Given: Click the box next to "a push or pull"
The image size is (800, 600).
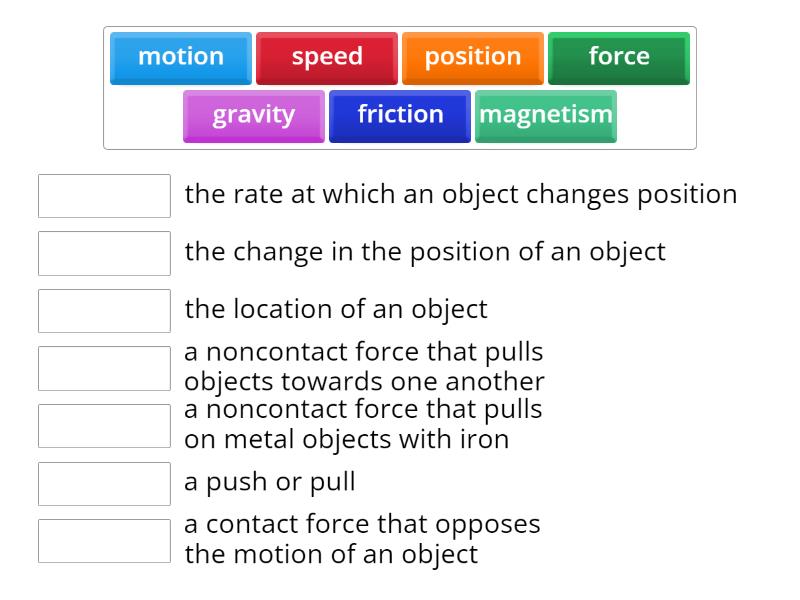Looking at the screenshot, I should pos(104,484).
